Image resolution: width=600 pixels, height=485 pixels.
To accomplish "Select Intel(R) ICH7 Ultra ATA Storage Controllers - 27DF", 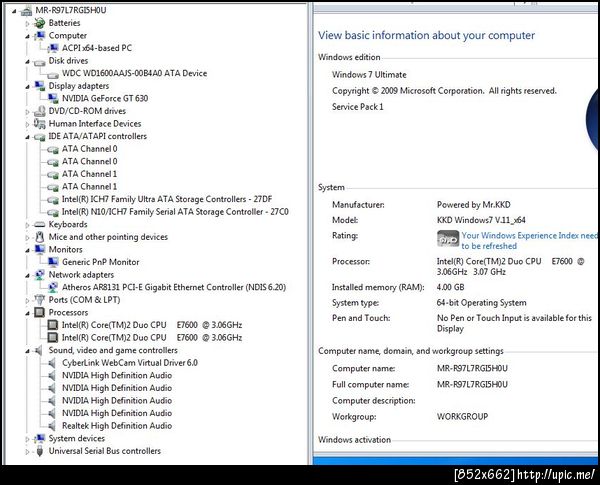I will (x=167, y=199).
